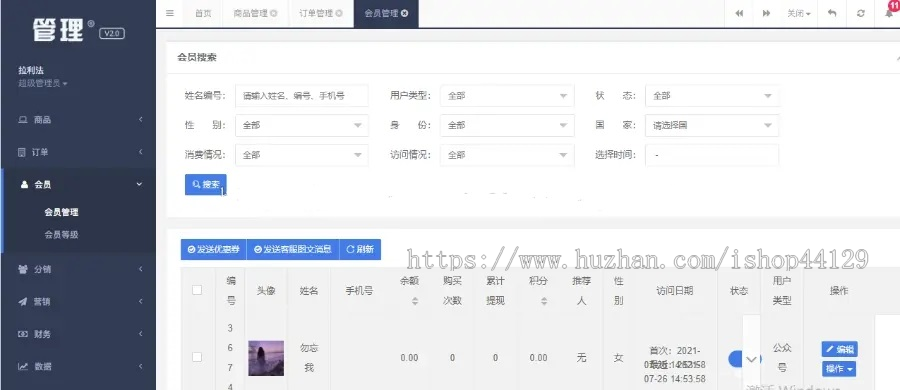
Task: Click the 管理 V2.0 logo
Action: pos(78,30)
